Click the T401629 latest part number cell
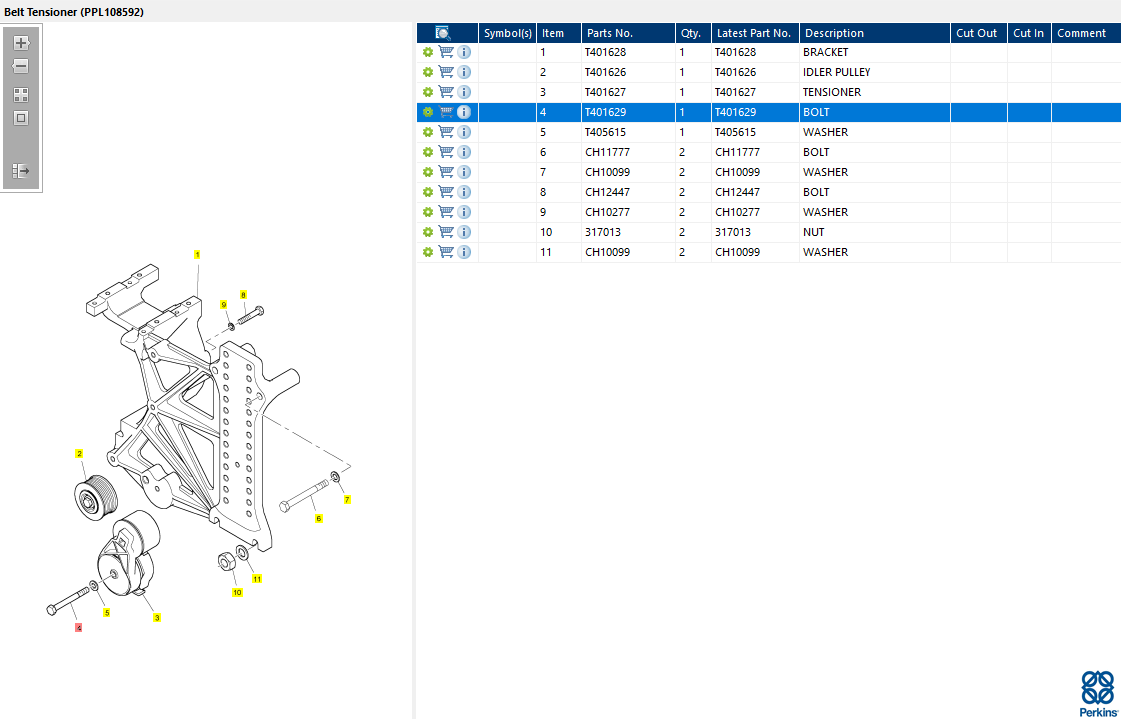 point(755,112)
